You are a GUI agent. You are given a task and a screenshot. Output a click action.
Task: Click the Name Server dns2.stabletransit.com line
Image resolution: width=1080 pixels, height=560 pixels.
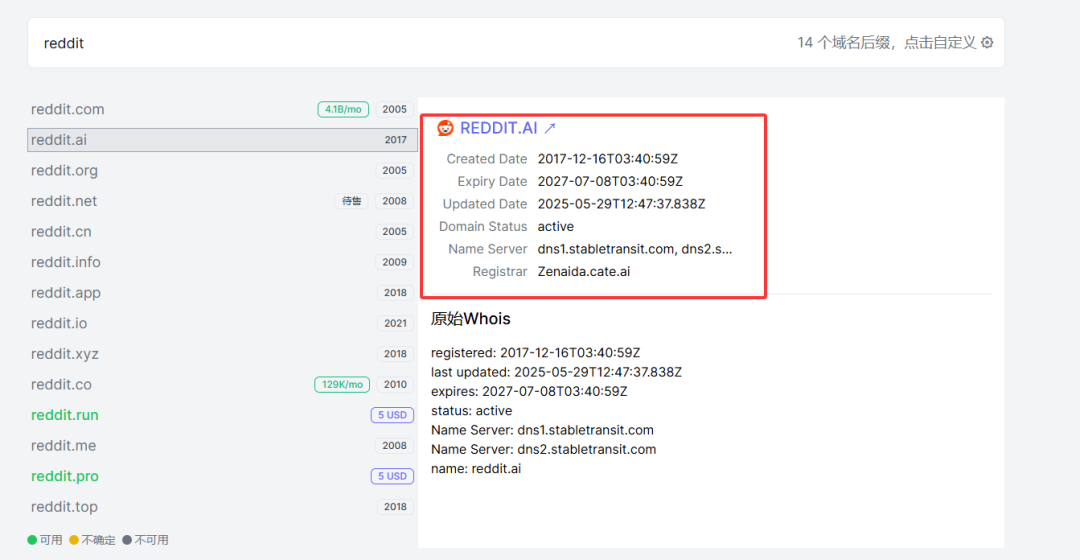(543, 449)
